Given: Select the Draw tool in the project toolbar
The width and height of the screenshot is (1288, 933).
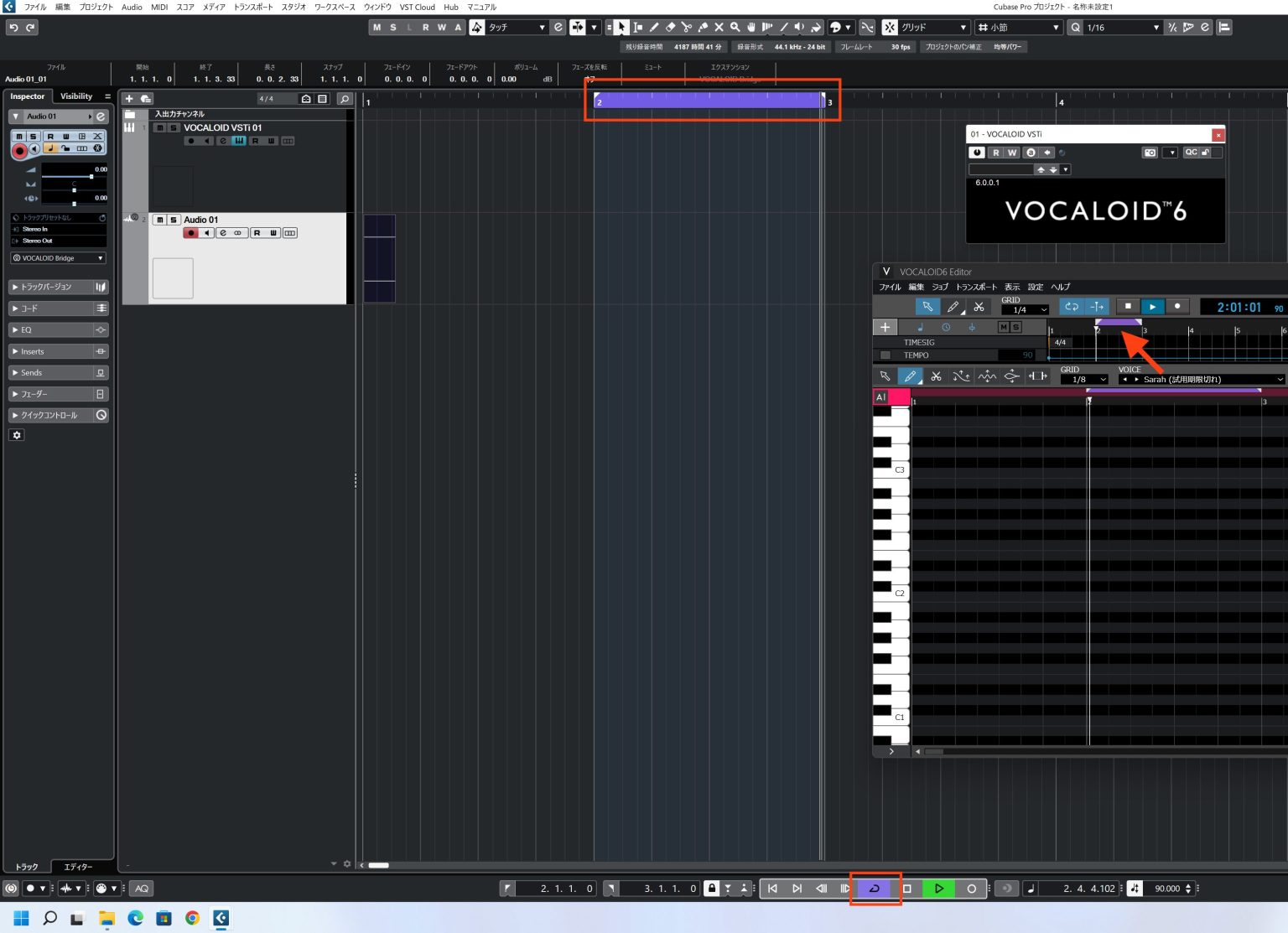Looking at the screenshot, I should click(655, 28).
